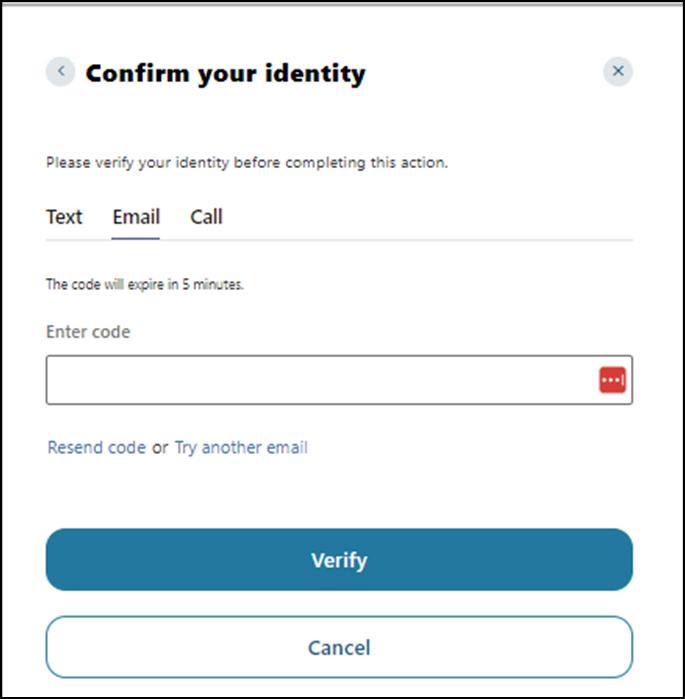Click the code expiry notice text

click(145, 284)
